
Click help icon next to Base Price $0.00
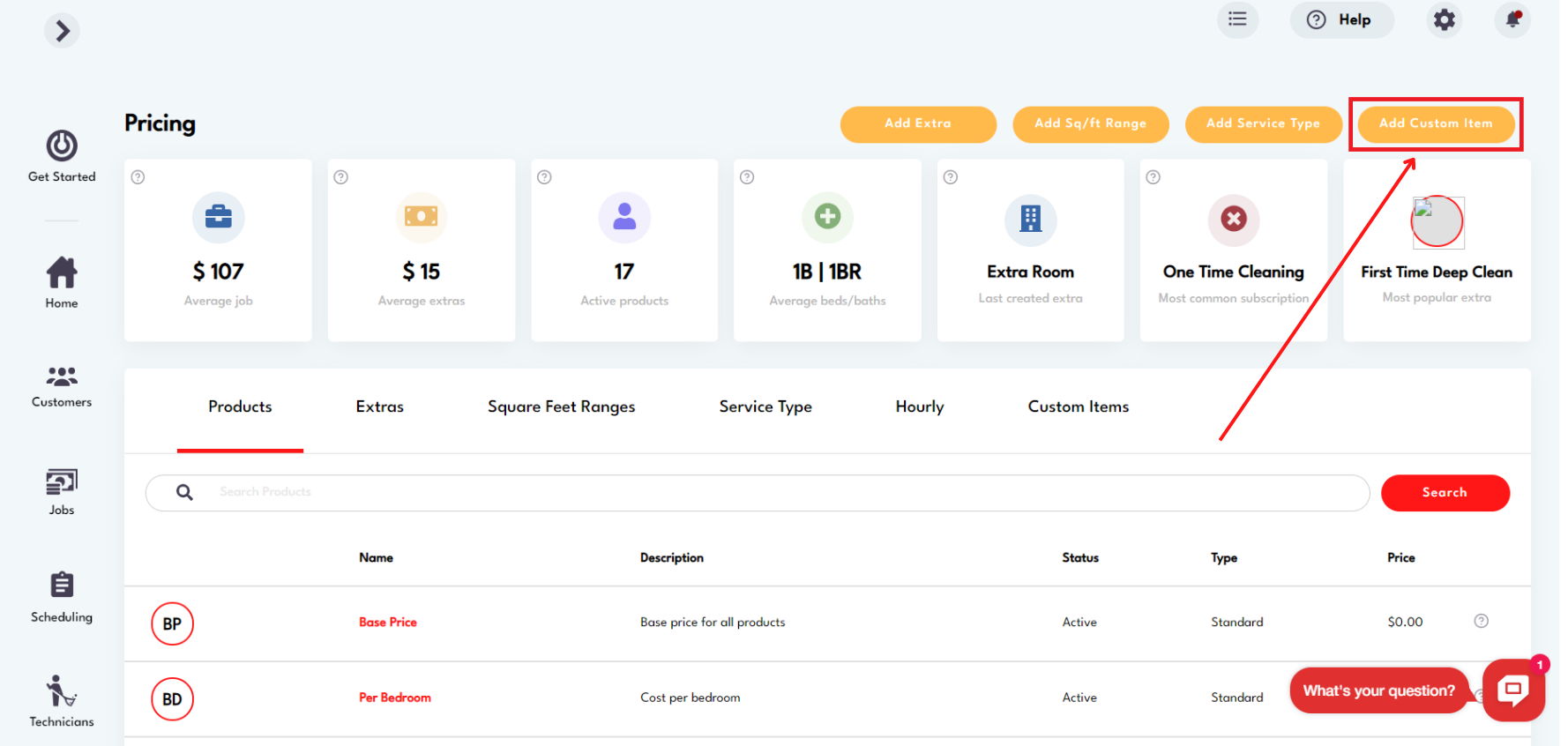click(1482, 622)
